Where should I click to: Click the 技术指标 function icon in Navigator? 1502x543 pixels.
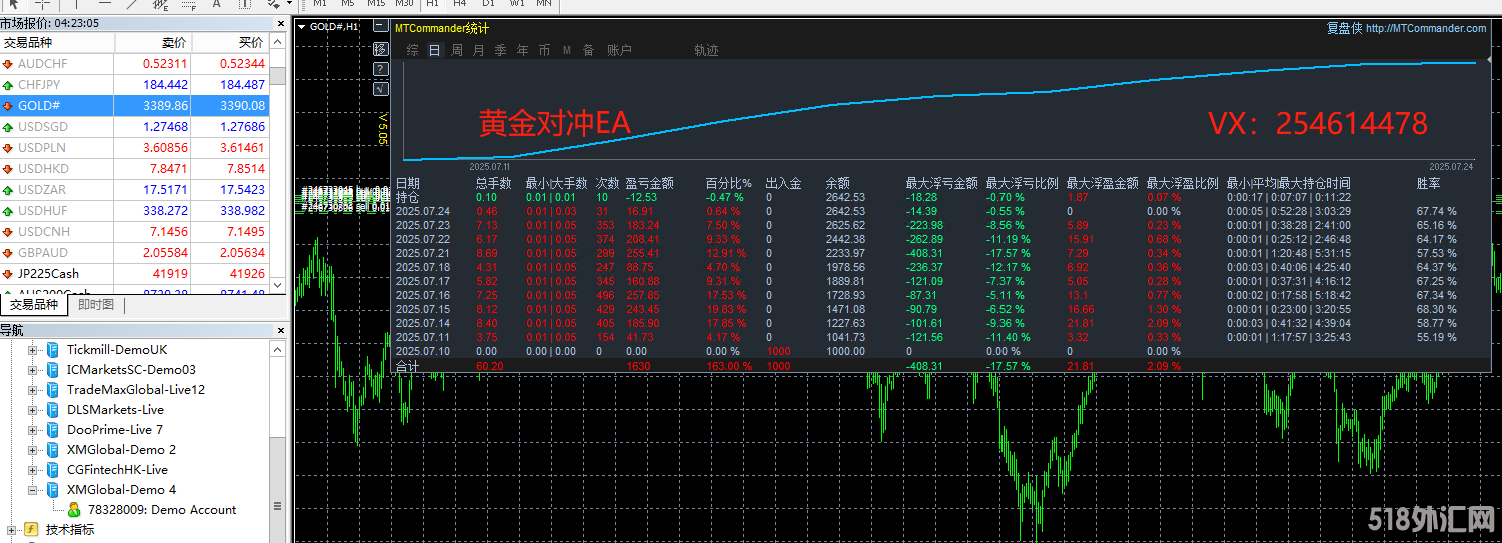pyautogui.click(x=31, y=530)
